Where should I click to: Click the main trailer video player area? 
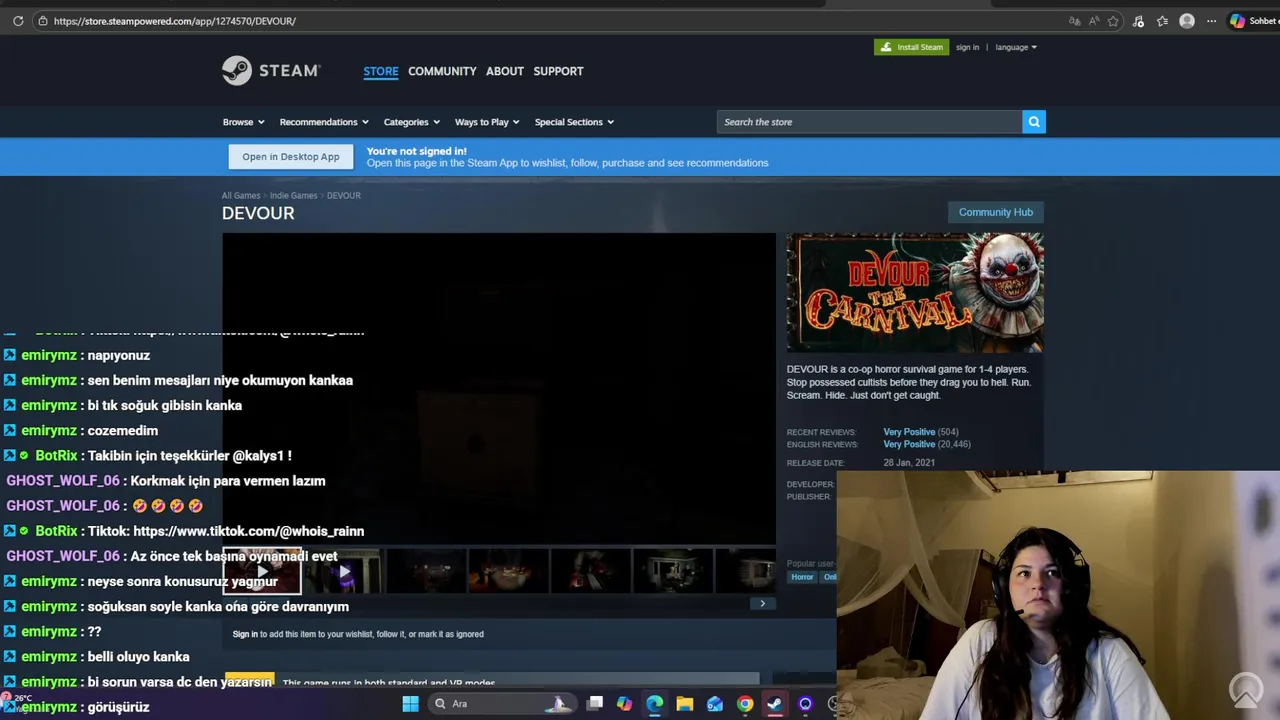pyautogui.click(x=499, y=389)
